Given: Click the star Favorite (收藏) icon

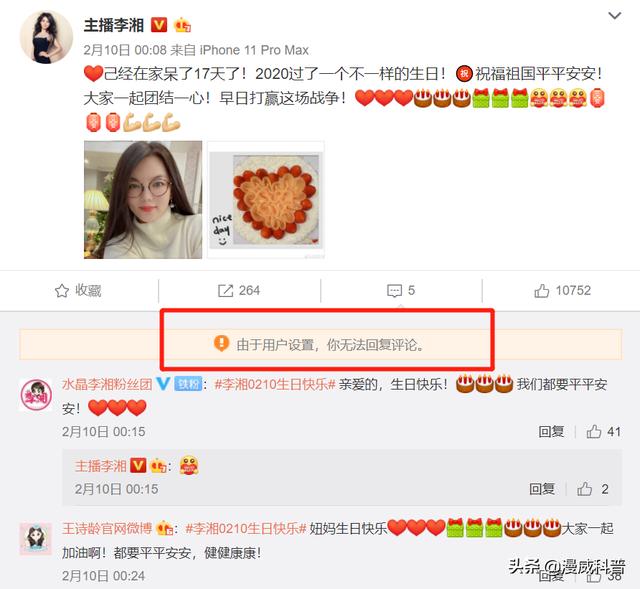Looking at the screenshot, I should point(62,291).
